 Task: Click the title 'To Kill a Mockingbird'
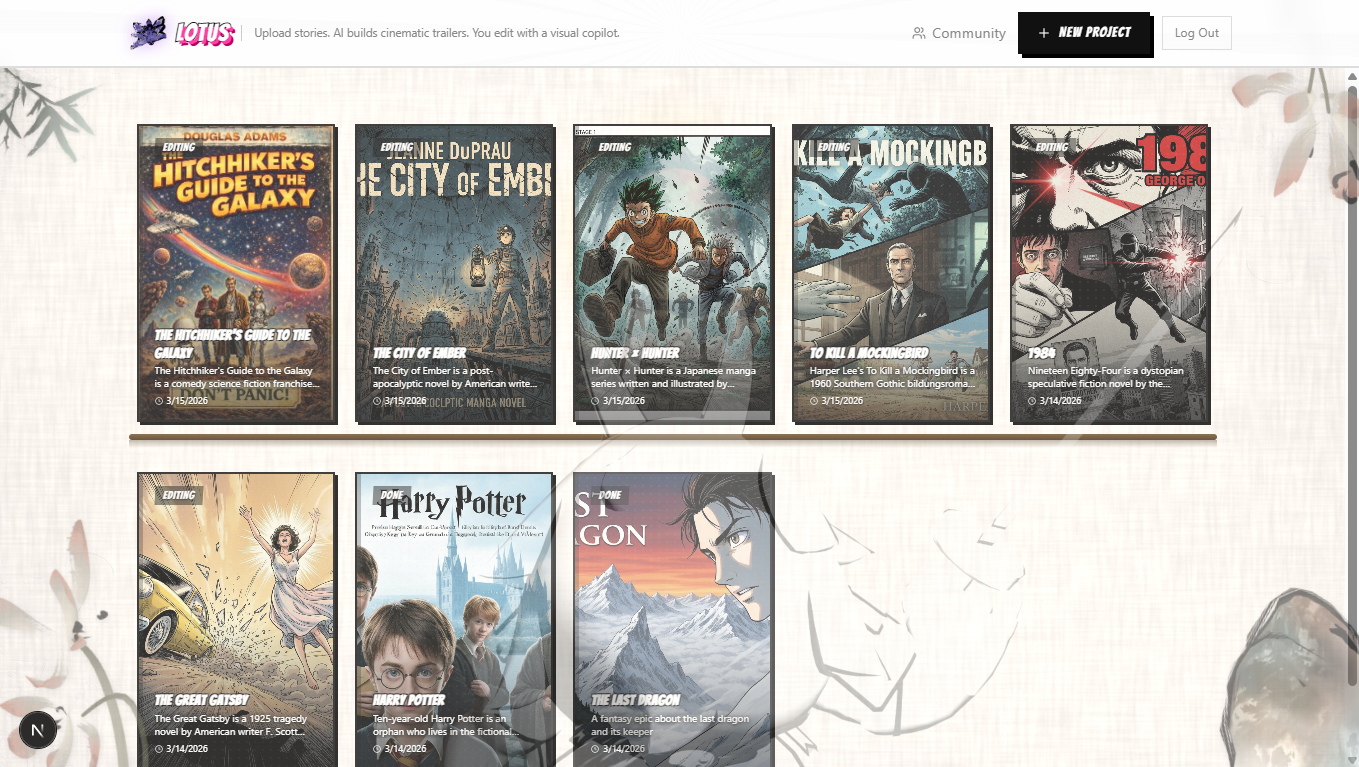pyautogui.click(x=869, y=353)
